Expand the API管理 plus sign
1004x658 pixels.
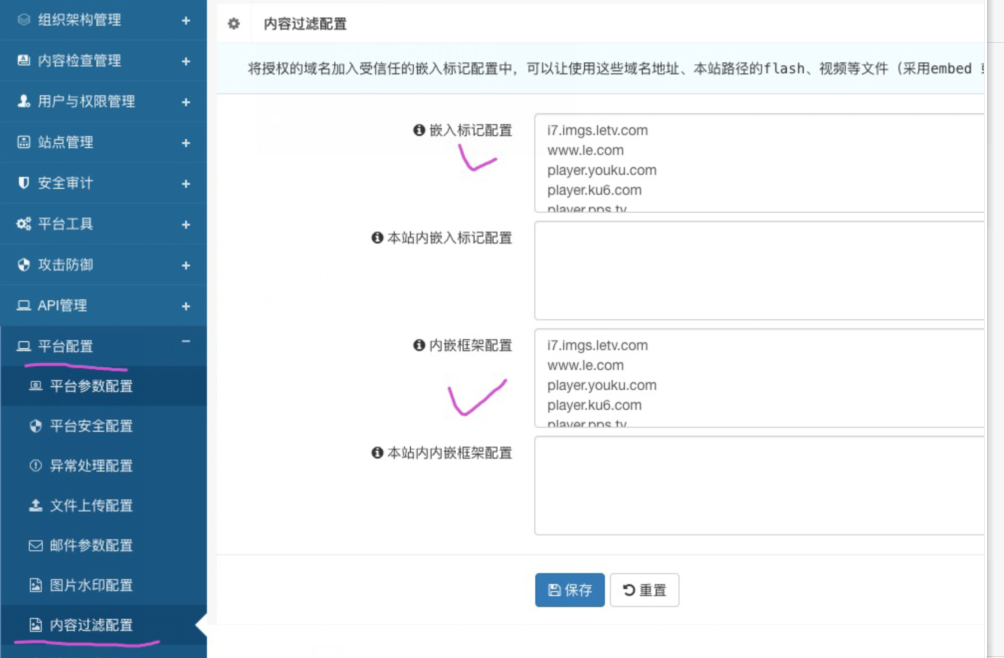tap(186, 306)
